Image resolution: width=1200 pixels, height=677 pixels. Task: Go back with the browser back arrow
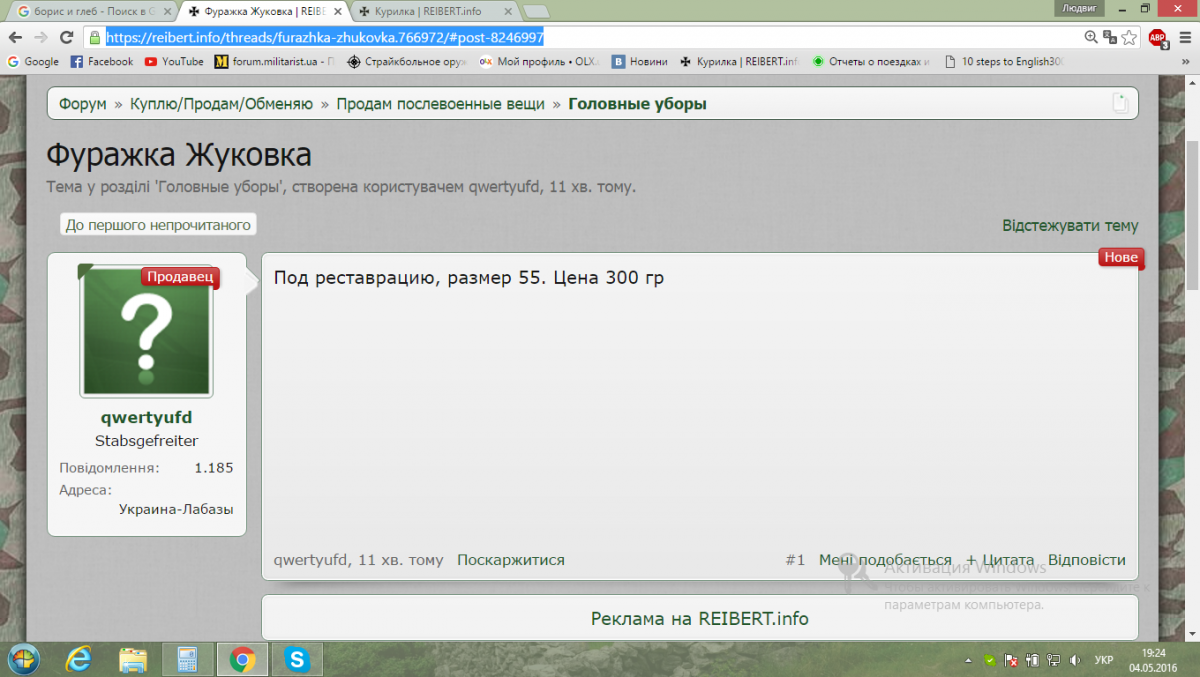(14, 37)
